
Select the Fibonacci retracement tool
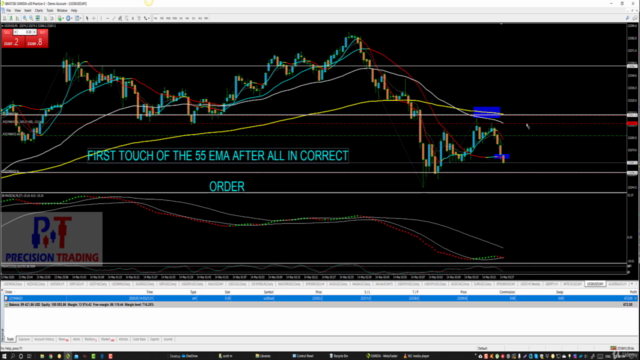tap(127, 18)
